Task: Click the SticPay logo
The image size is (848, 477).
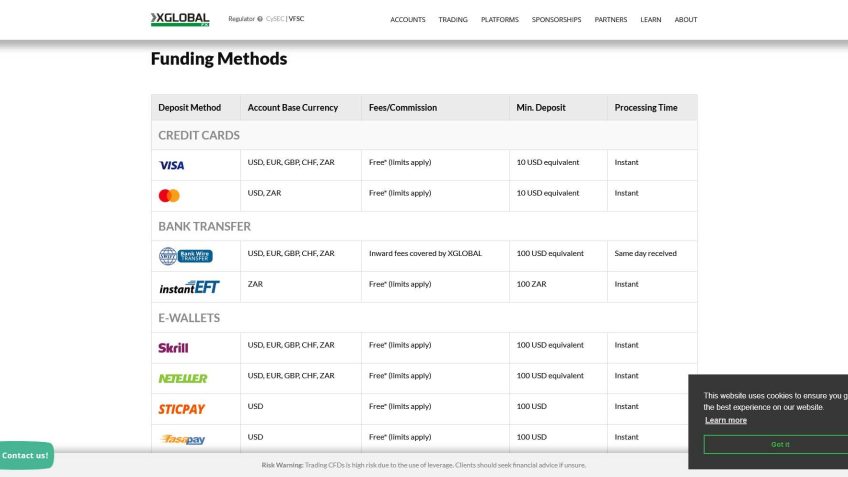Action: click(181, 409)
